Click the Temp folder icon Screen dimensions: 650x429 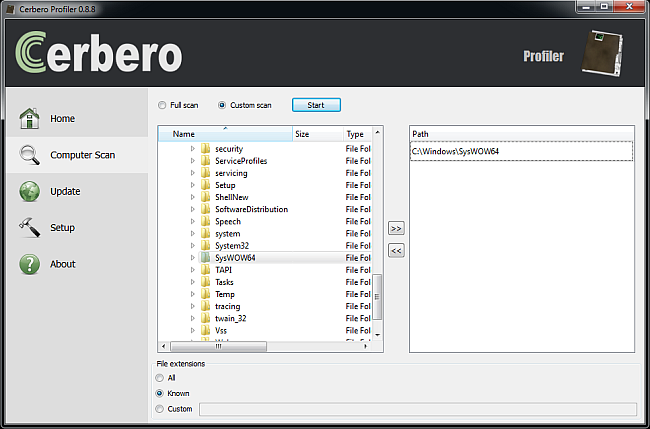tap(205, 294)
